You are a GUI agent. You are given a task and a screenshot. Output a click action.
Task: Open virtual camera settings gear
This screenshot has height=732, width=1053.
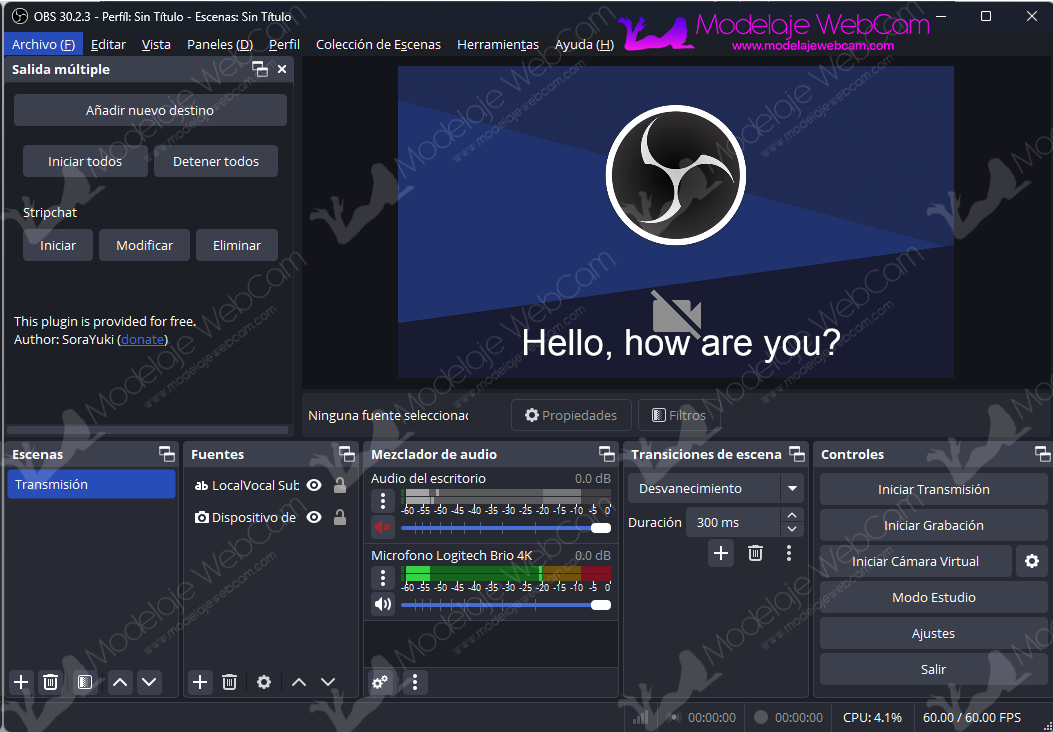[1032, 561]
